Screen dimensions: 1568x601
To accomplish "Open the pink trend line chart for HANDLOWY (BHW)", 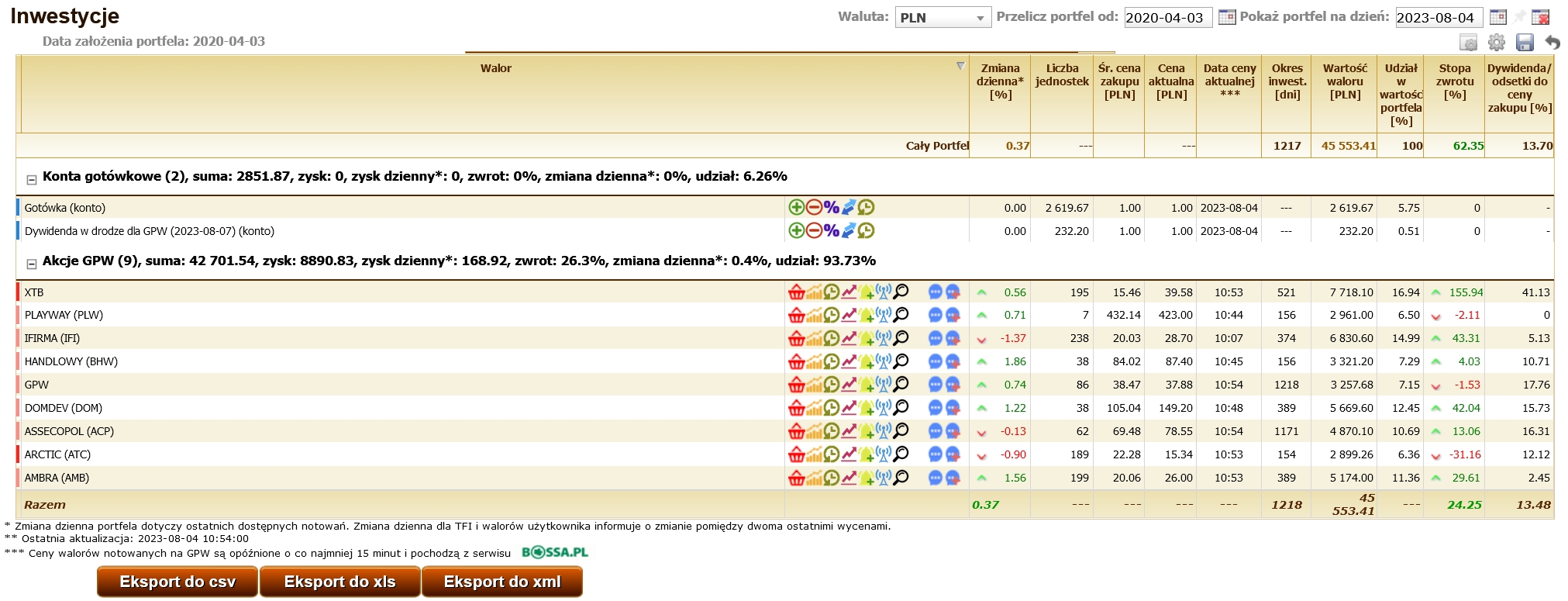I will click(849, 362).
